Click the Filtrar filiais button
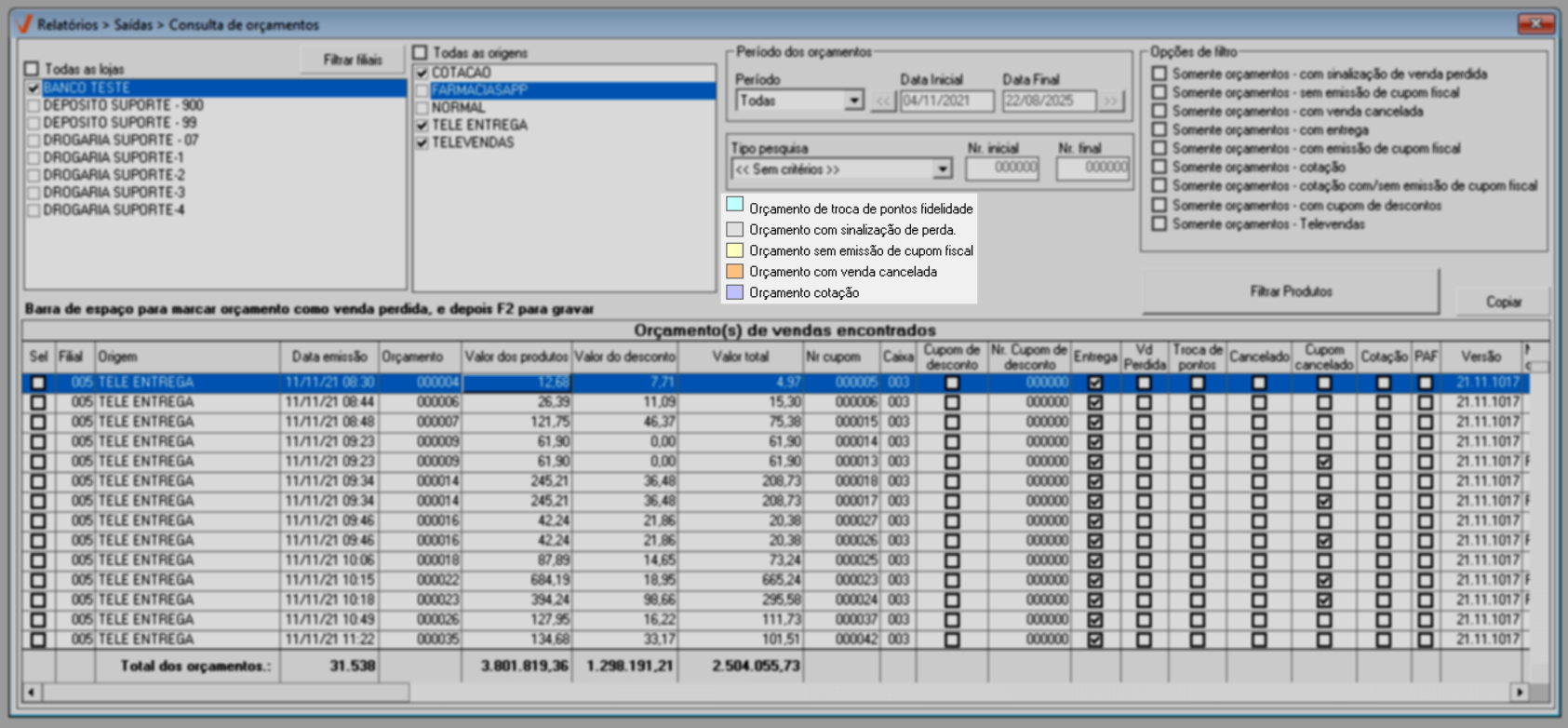Viewport: 1568px width, 728px height. point(352,60)
